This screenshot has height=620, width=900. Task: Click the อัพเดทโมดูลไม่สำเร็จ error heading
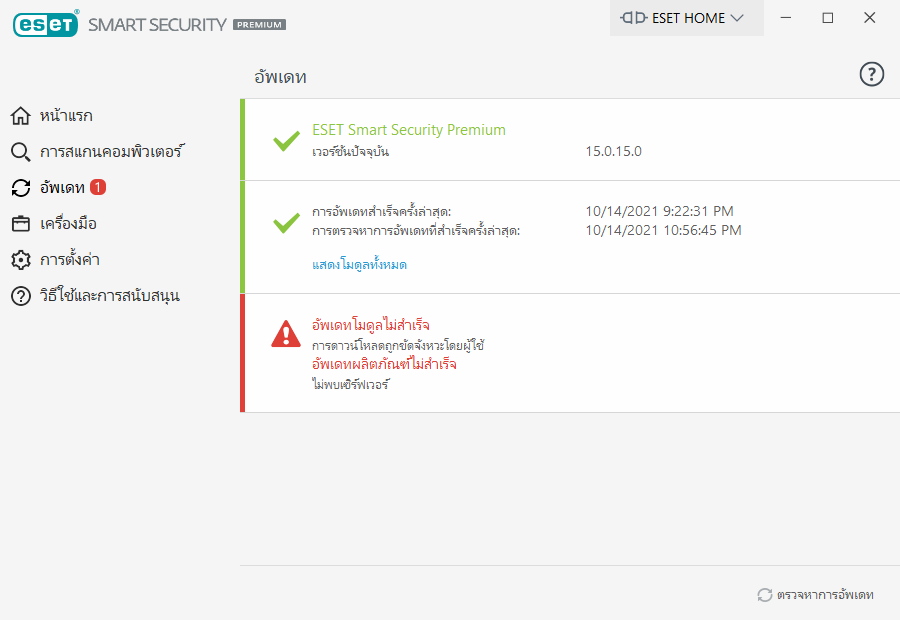point(371,325)
